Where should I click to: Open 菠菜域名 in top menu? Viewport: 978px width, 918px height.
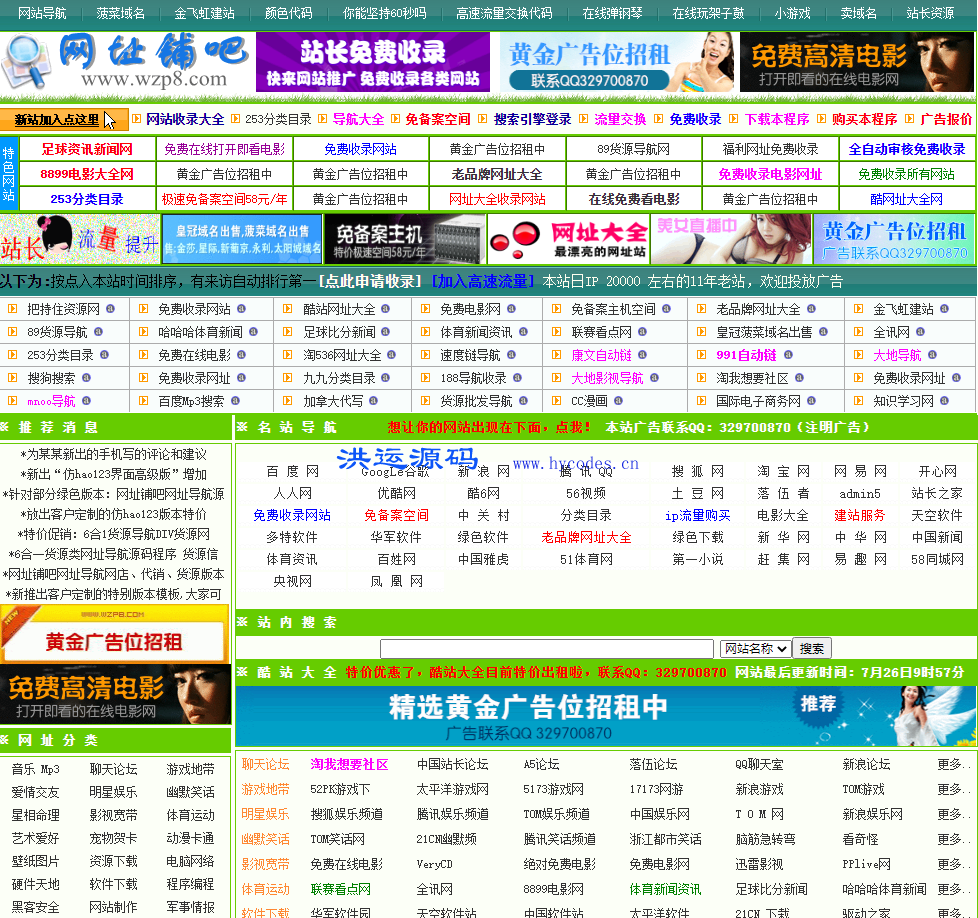[x=120, y=13]
